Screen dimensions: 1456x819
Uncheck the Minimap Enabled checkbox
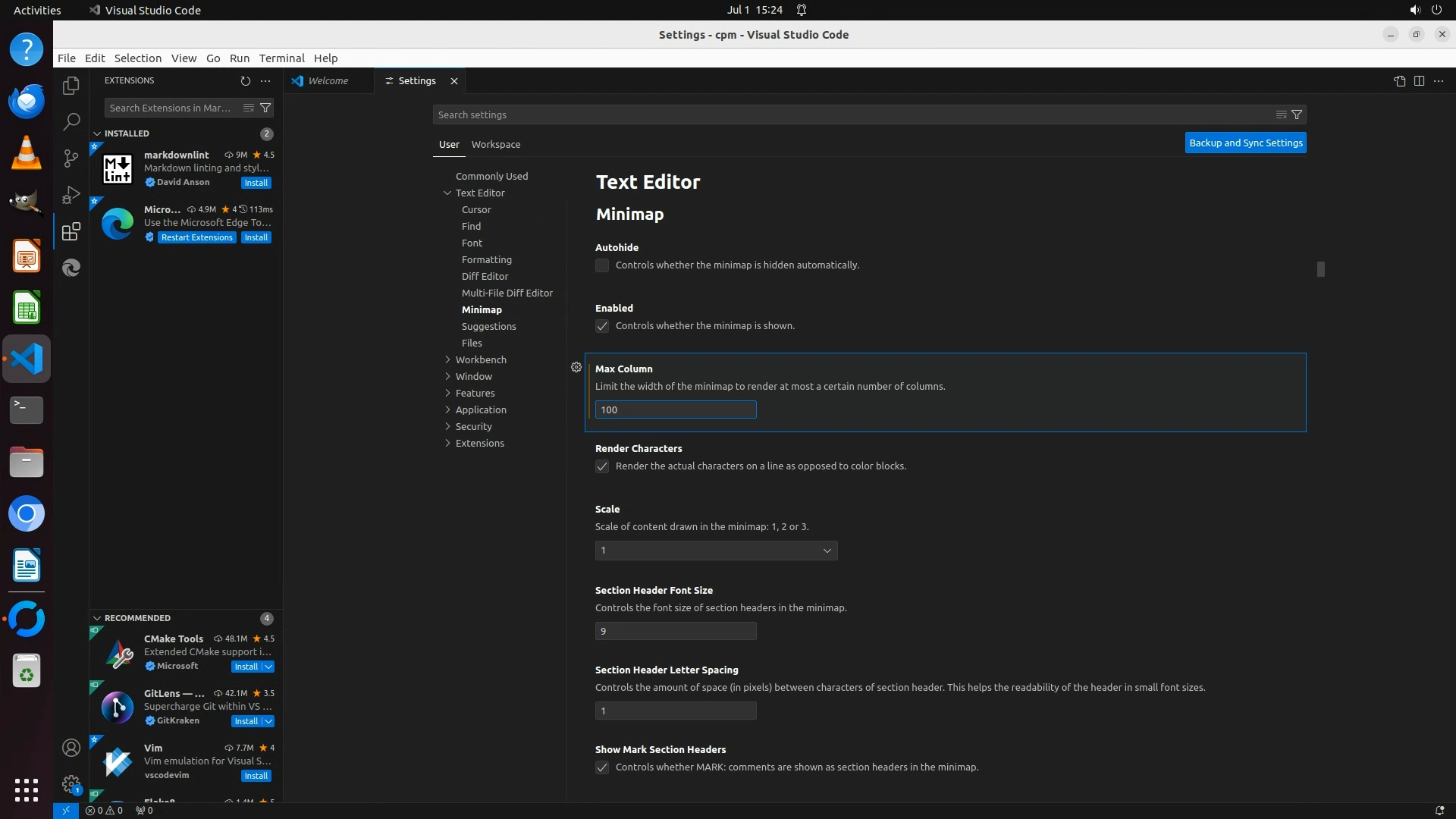point(602,326)
